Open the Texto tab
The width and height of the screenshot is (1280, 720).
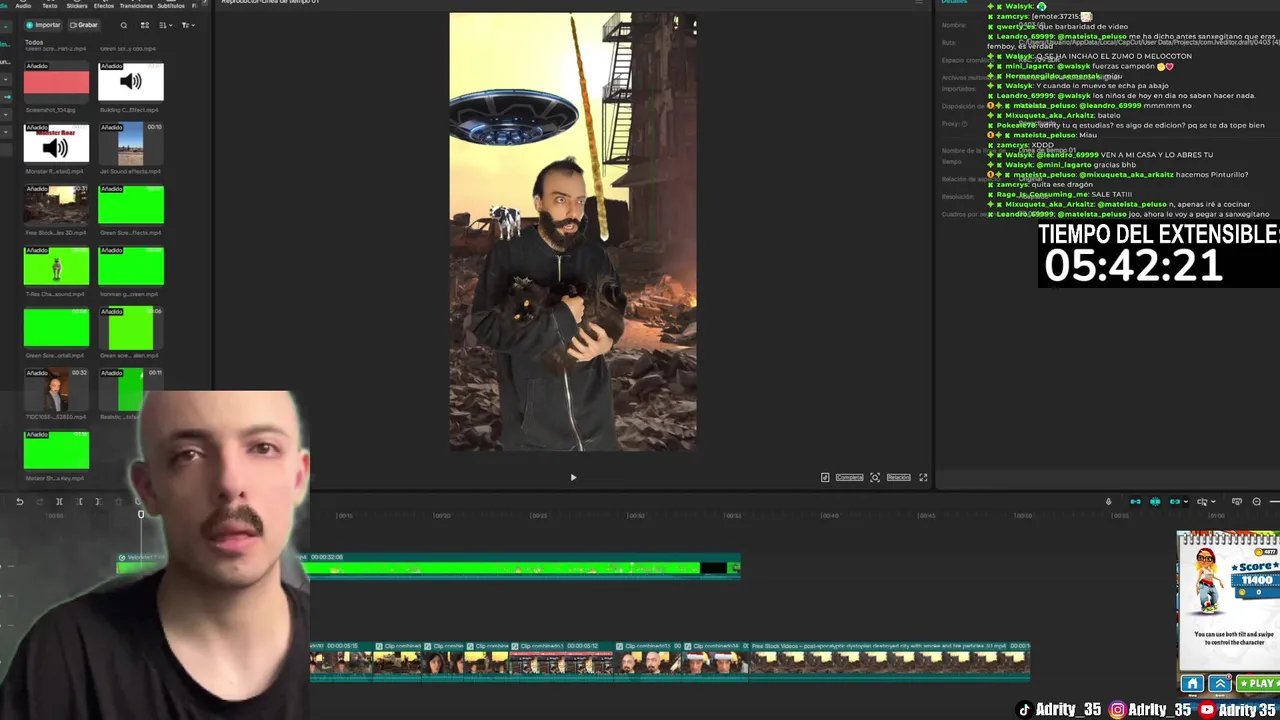pyautogui.click(x=49, y=5)
